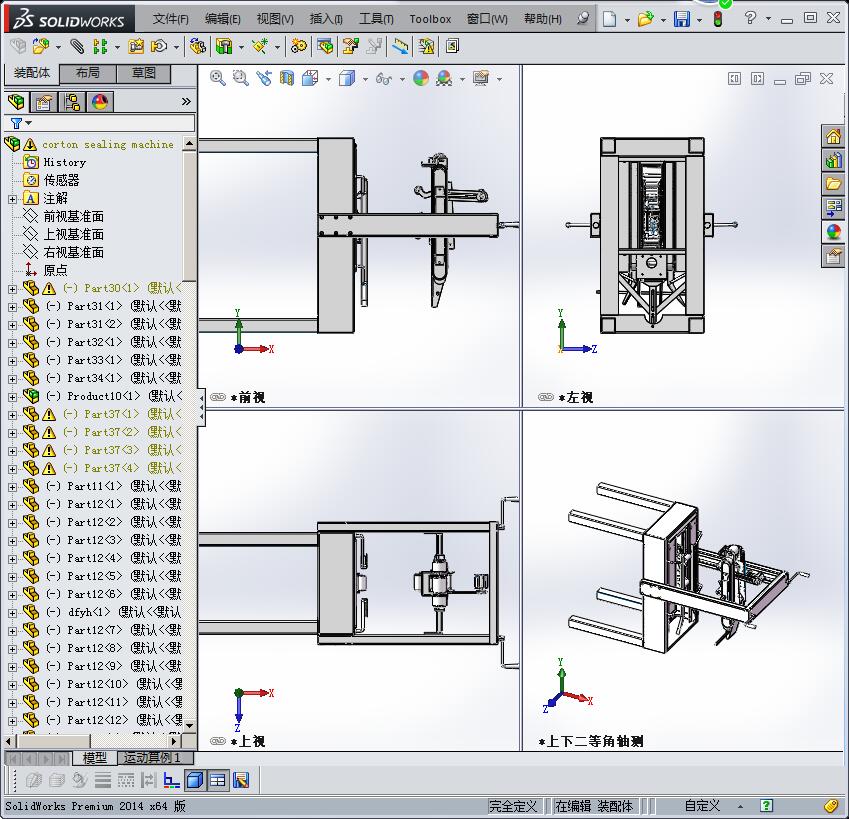Click Show Hidden Components icon

pos(198,47)
